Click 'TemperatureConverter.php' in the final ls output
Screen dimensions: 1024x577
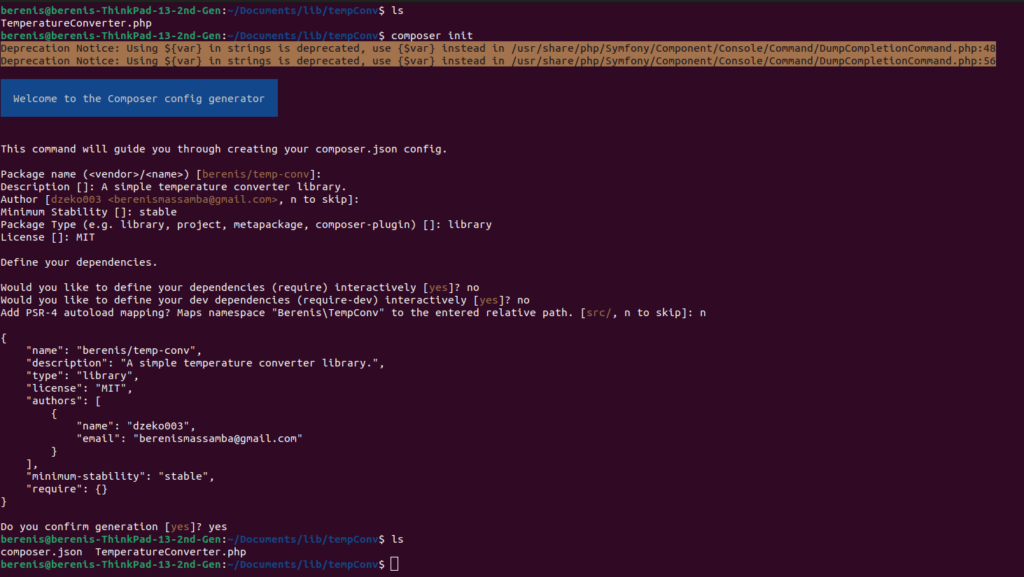[x=171, y=552]
